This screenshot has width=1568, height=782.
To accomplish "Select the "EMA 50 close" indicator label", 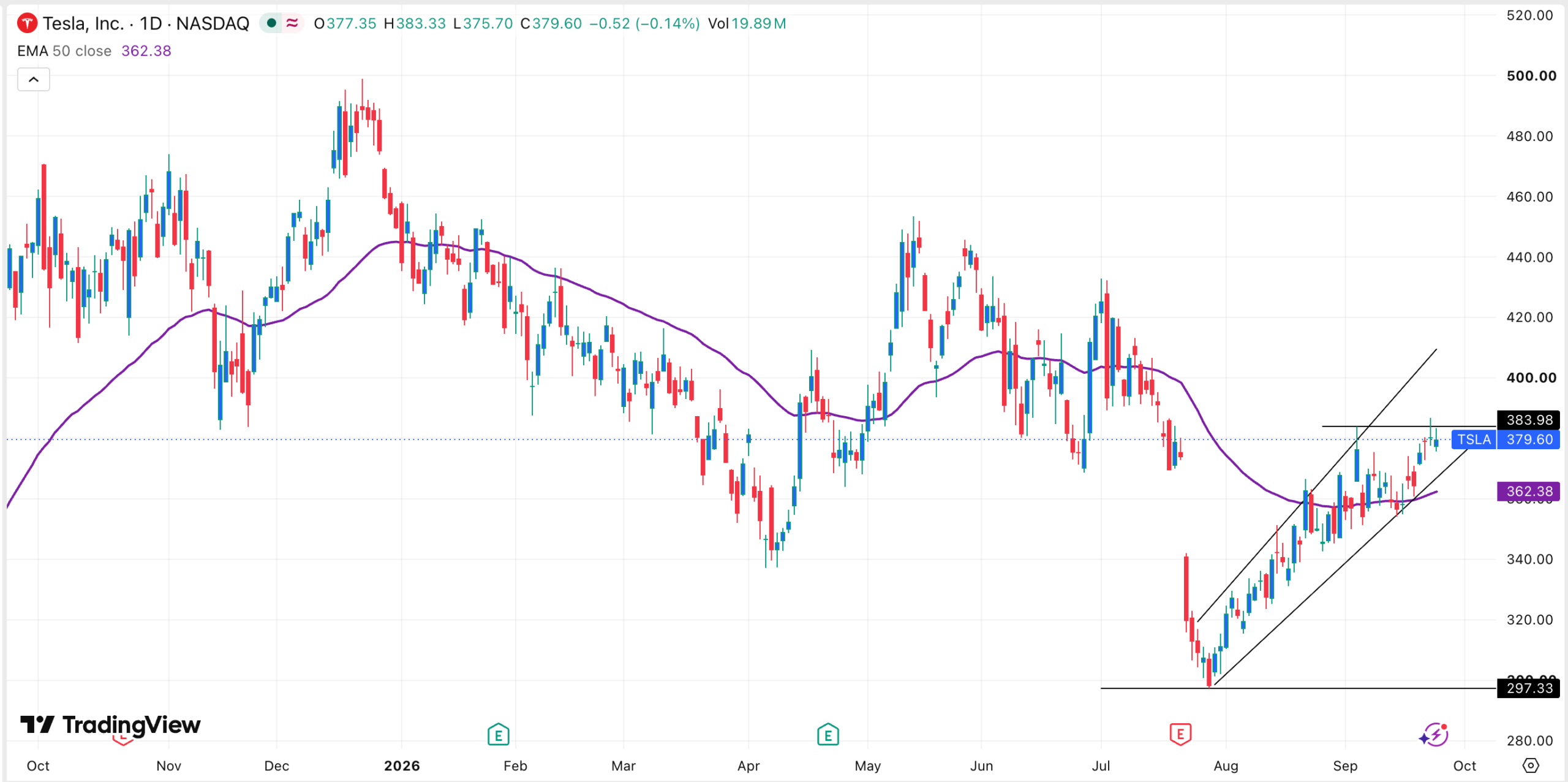I will (x=64, y=51).
